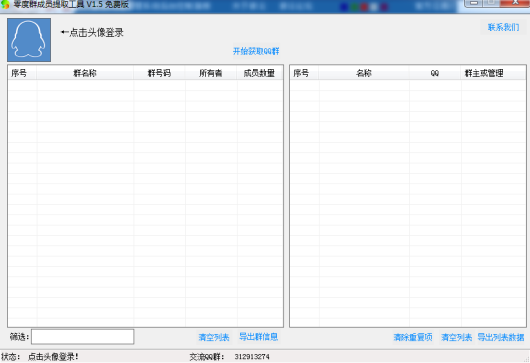The height and width of the screenshot is (363, 530).
Task: Click the 所有者 column header
Action: point(211,73)
